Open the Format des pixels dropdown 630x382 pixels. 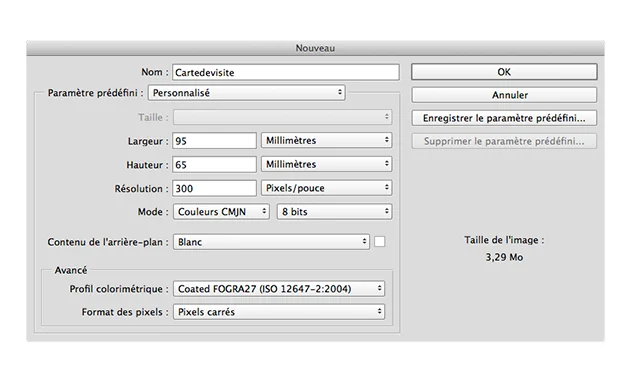[279, 312]
